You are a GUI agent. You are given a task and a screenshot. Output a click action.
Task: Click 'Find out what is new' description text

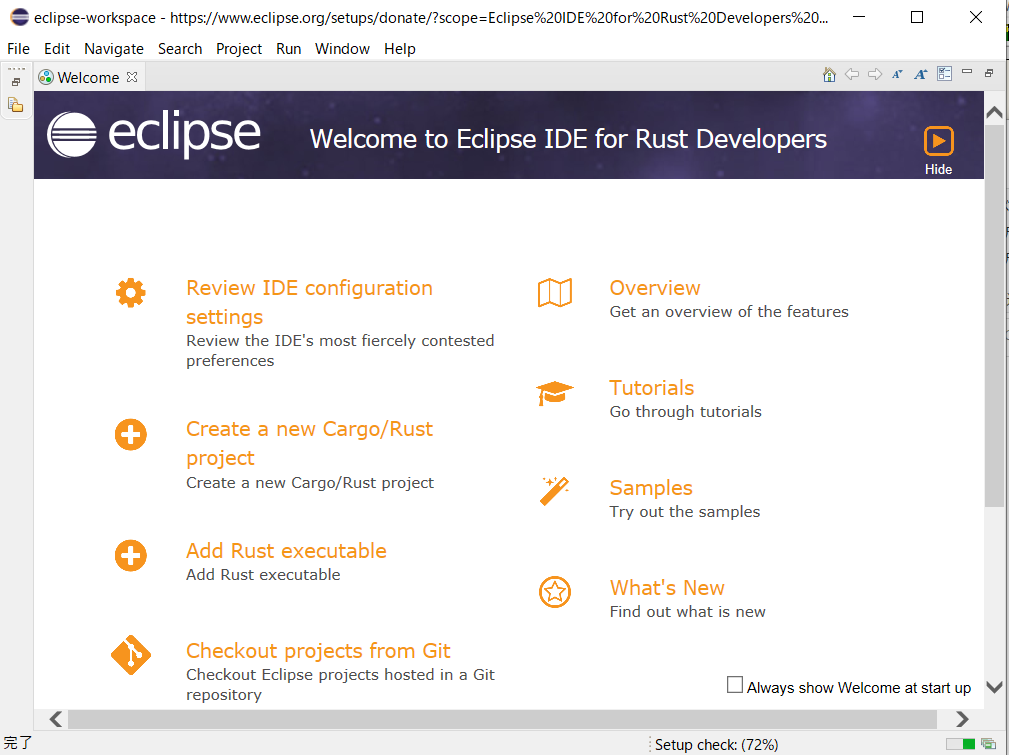tap(687, 611)
